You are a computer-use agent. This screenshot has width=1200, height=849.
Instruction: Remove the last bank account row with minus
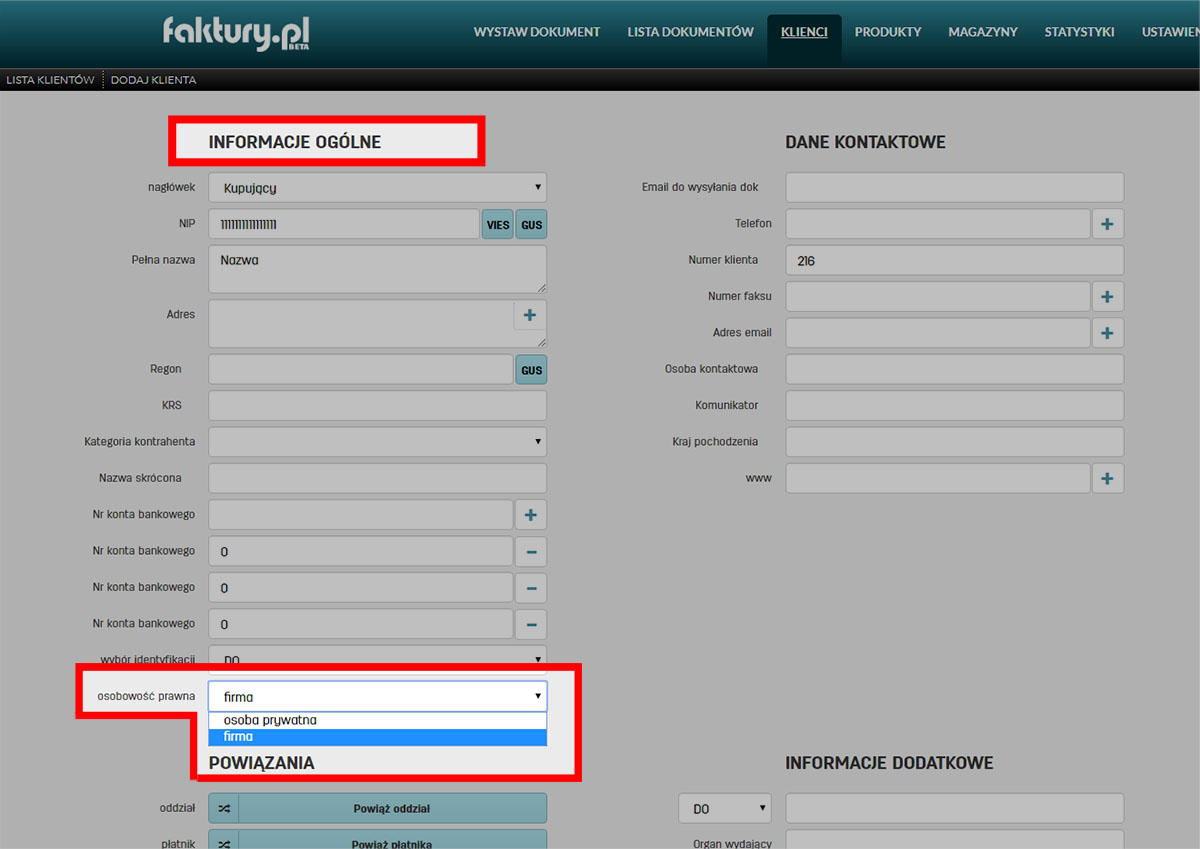click(531, 624)
